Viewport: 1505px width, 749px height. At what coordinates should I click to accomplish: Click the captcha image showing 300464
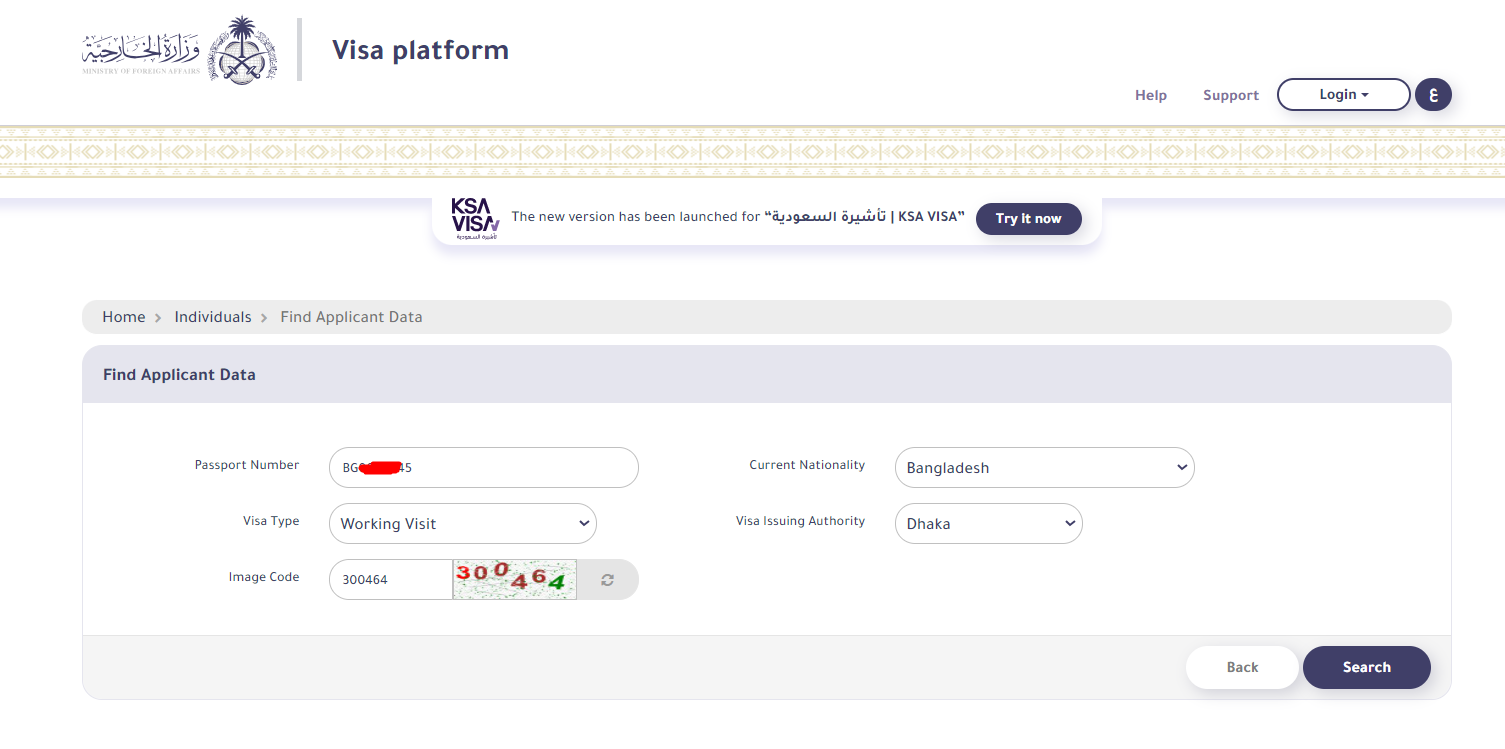click(x=514, y=579)
